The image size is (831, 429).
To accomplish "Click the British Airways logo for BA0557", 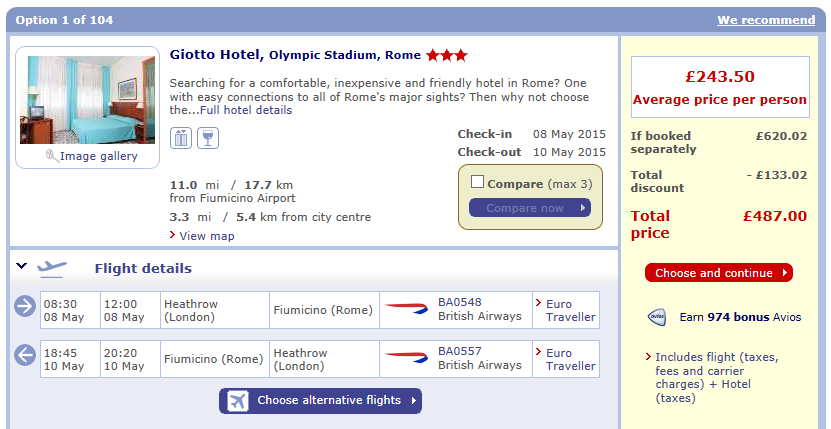I will point(406,356).
